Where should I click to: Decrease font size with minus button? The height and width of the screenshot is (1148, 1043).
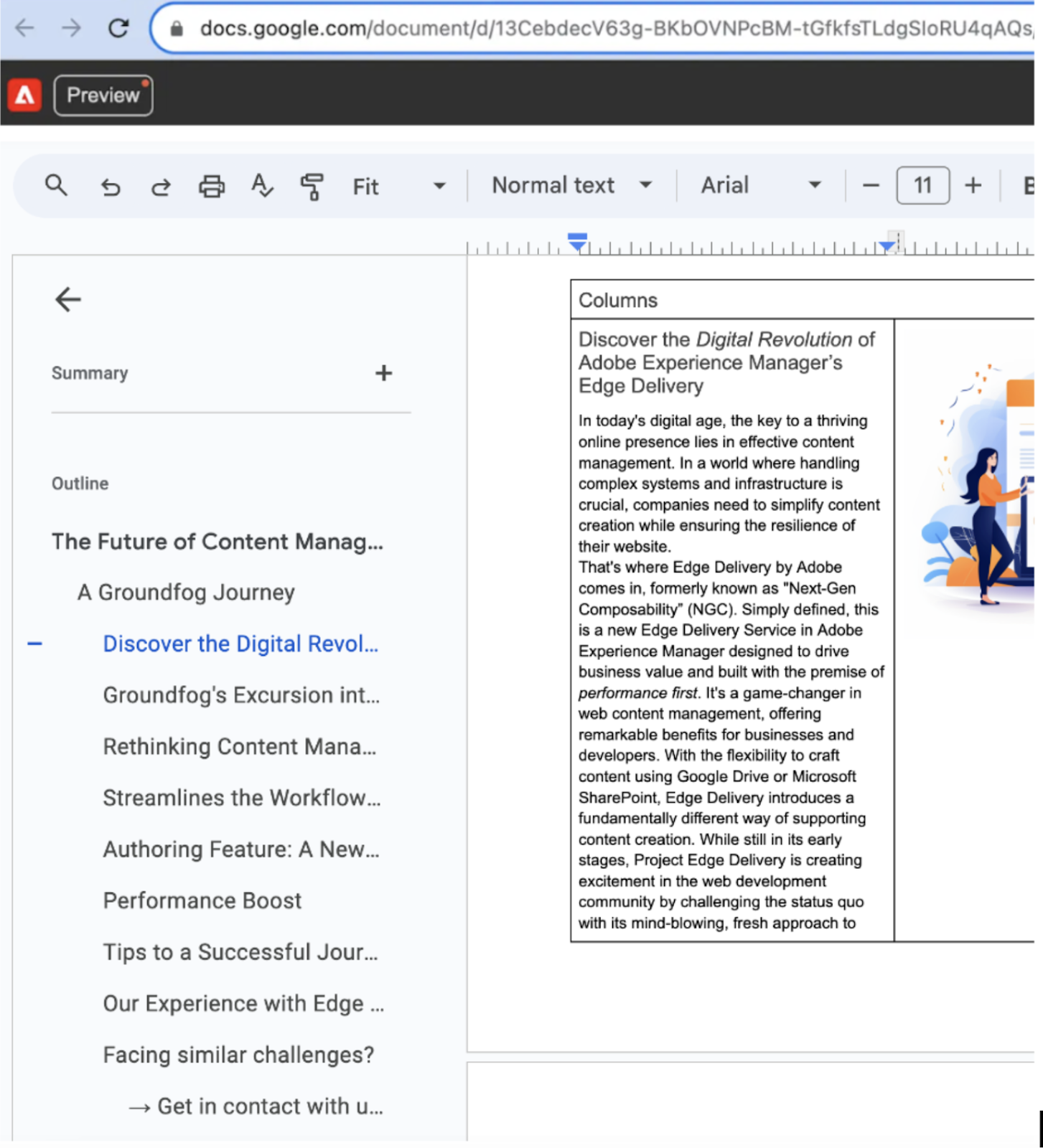point(871,186)
